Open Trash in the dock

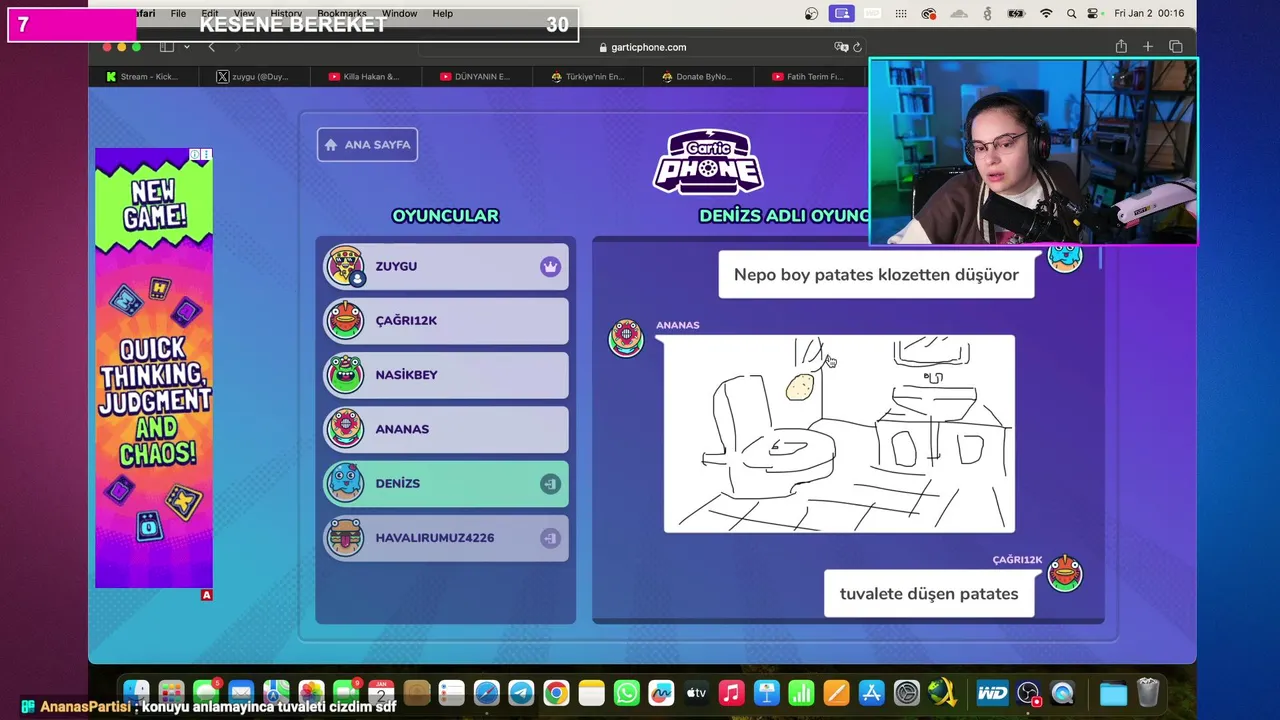pyautogui.click(x=1148, y=693)
